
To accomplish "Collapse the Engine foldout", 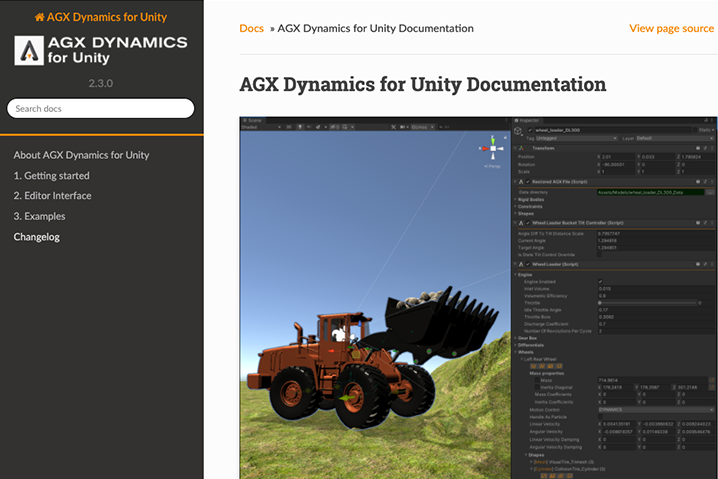I will coord(515,275).
